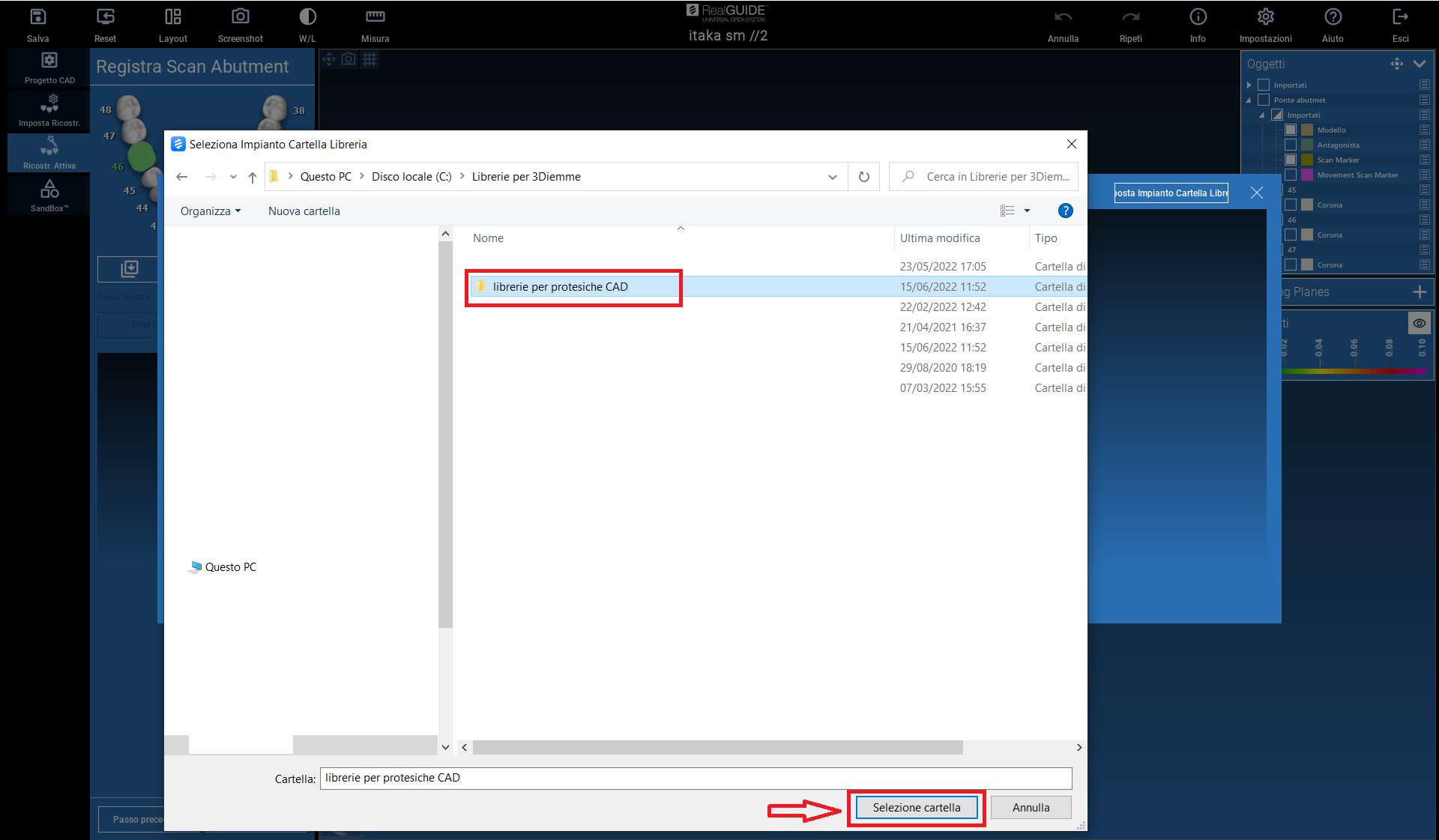Screen dimensions: 1439x840
Task: Toggle the Antagonista checkbox
Action: pos(1291,145)
